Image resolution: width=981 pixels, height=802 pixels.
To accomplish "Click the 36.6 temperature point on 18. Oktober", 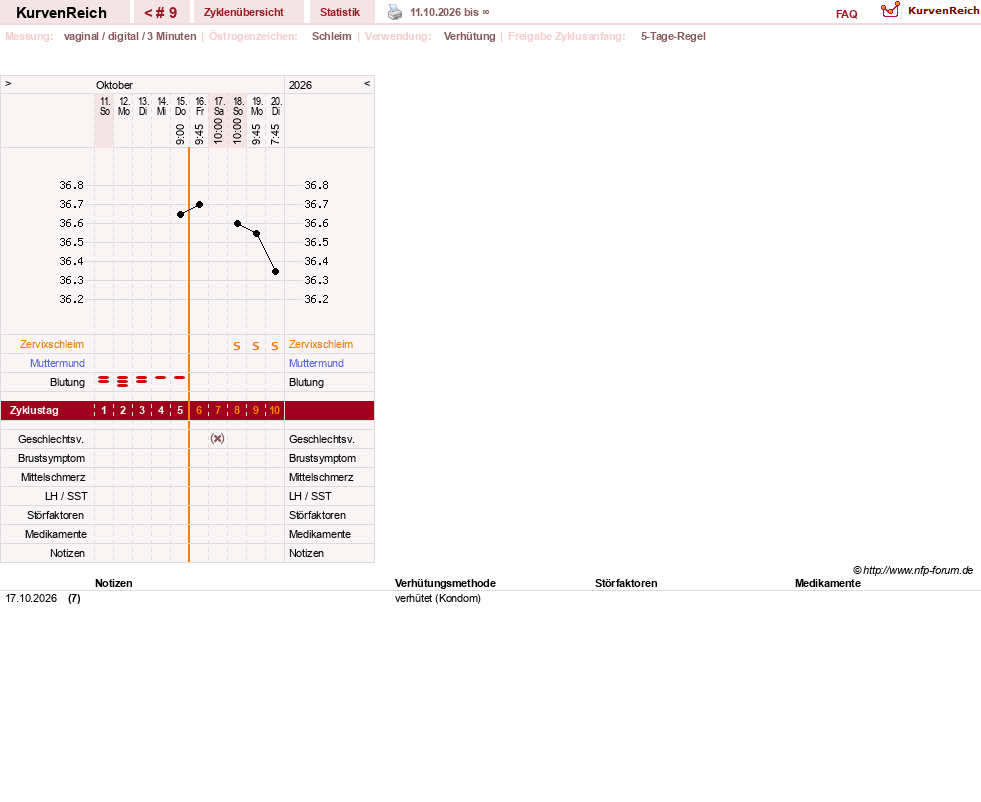I will pyautogui.click(x=237, y=223).
